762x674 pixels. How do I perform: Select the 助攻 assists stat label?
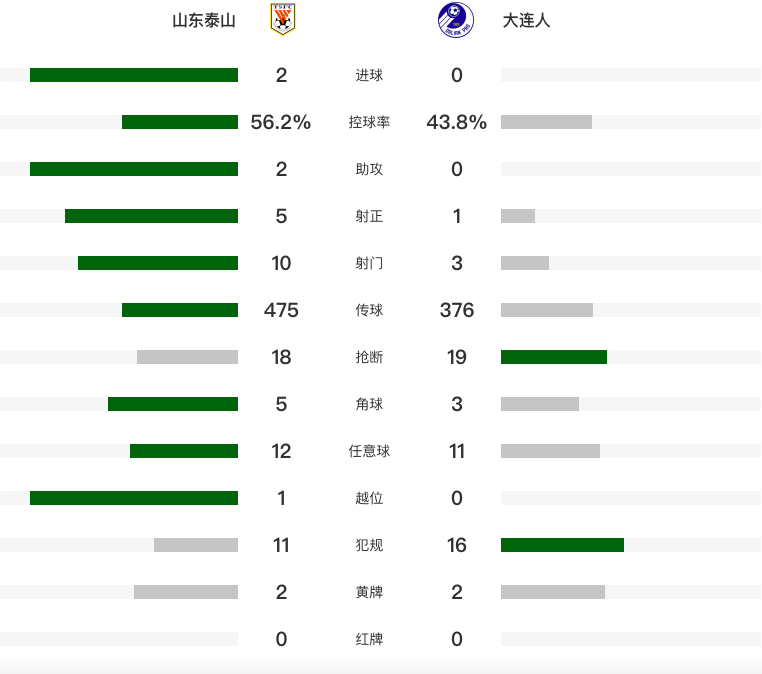(369, 169)
